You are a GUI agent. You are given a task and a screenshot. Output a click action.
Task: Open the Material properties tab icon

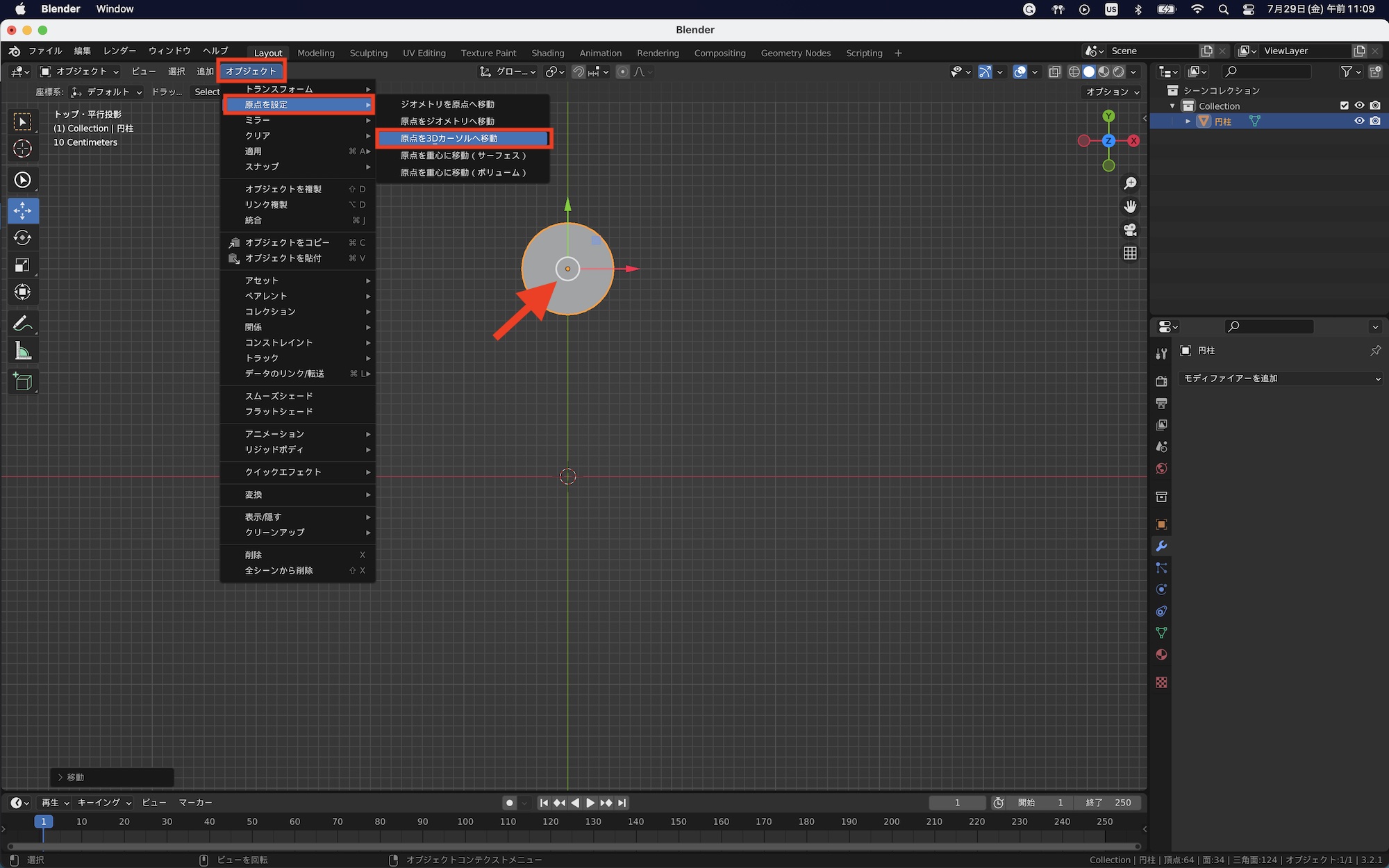(x=1161, y=655)
